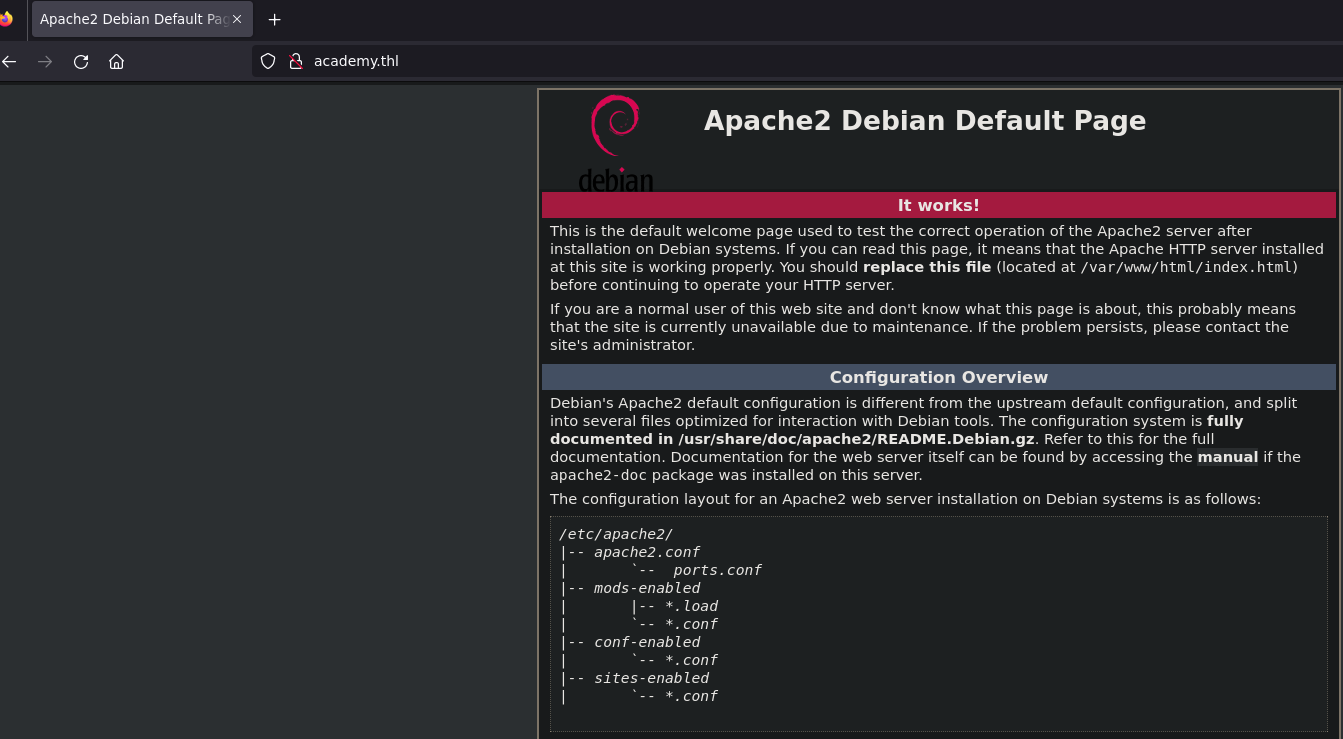Open the tracking protection shield panel
The width and height of the screenshot is (1343, 739).
pos(268,61)
